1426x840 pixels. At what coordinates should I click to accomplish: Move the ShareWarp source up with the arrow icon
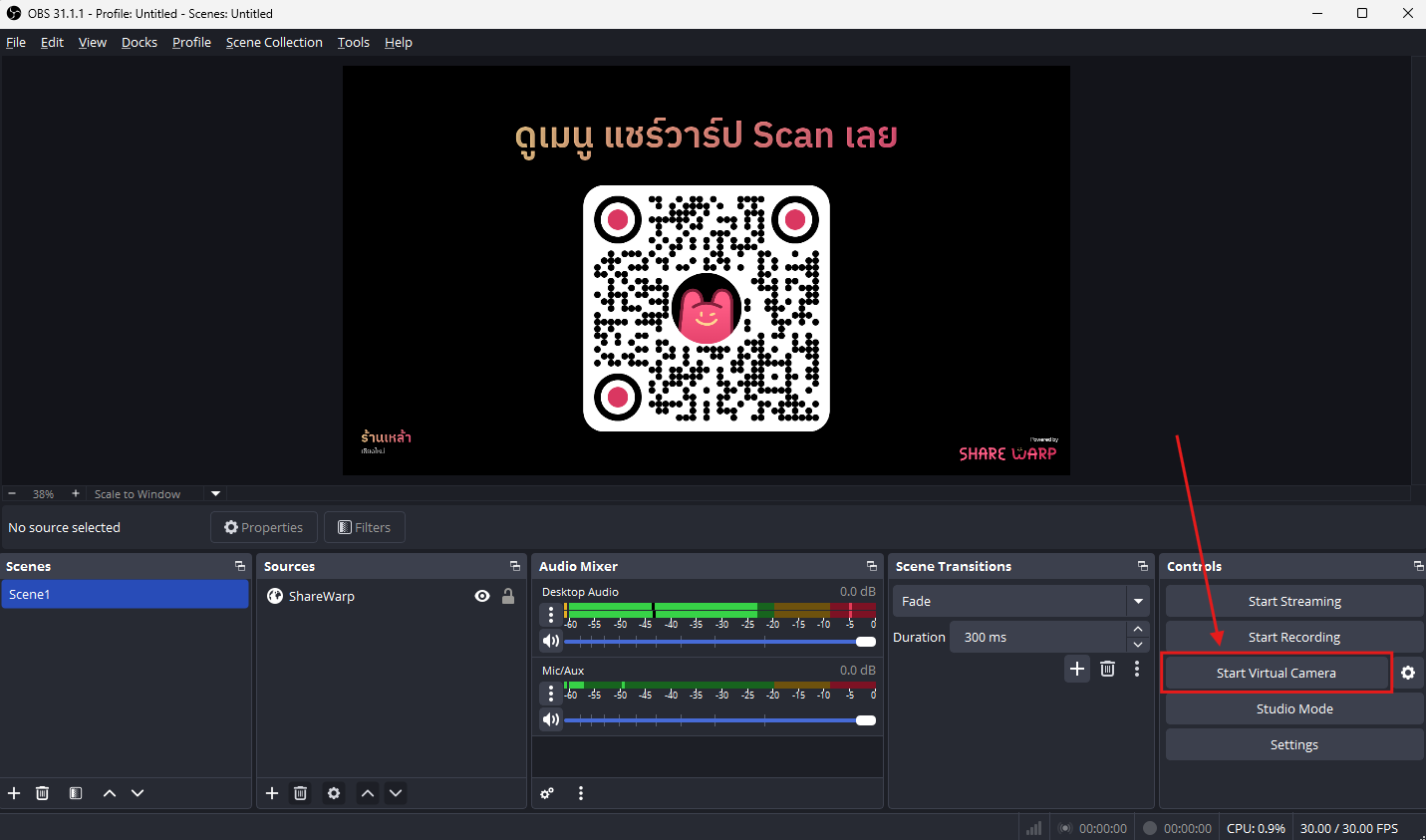coord(367,793)
